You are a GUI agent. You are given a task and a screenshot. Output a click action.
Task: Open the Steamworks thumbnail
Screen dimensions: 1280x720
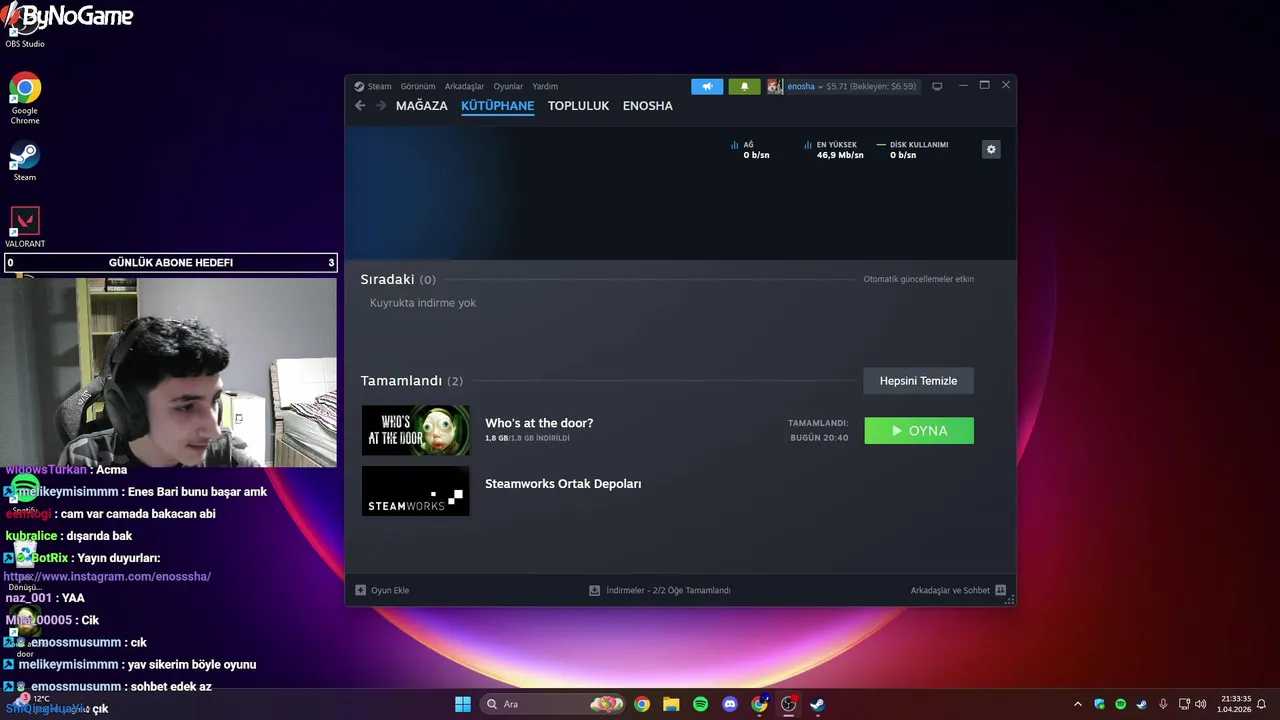415,491
